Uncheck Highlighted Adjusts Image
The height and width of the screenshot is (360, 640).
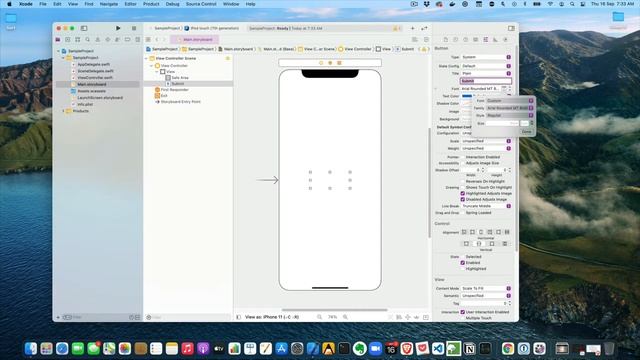point(462,193)
